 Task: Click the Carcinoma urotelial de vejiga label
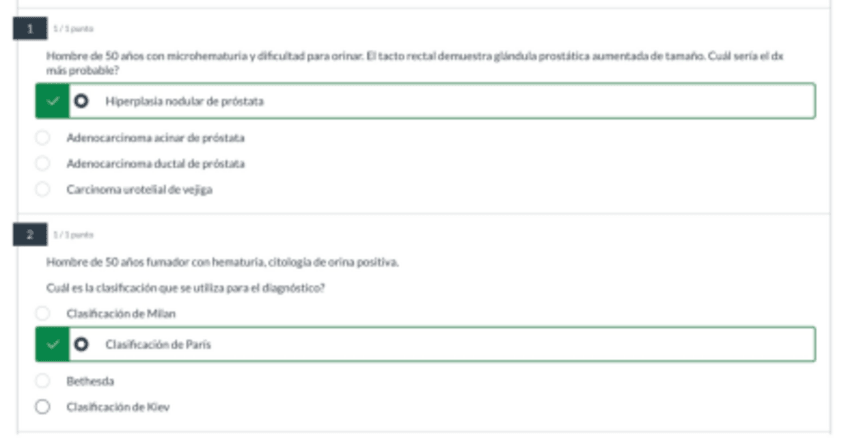[x=139, y=188]
